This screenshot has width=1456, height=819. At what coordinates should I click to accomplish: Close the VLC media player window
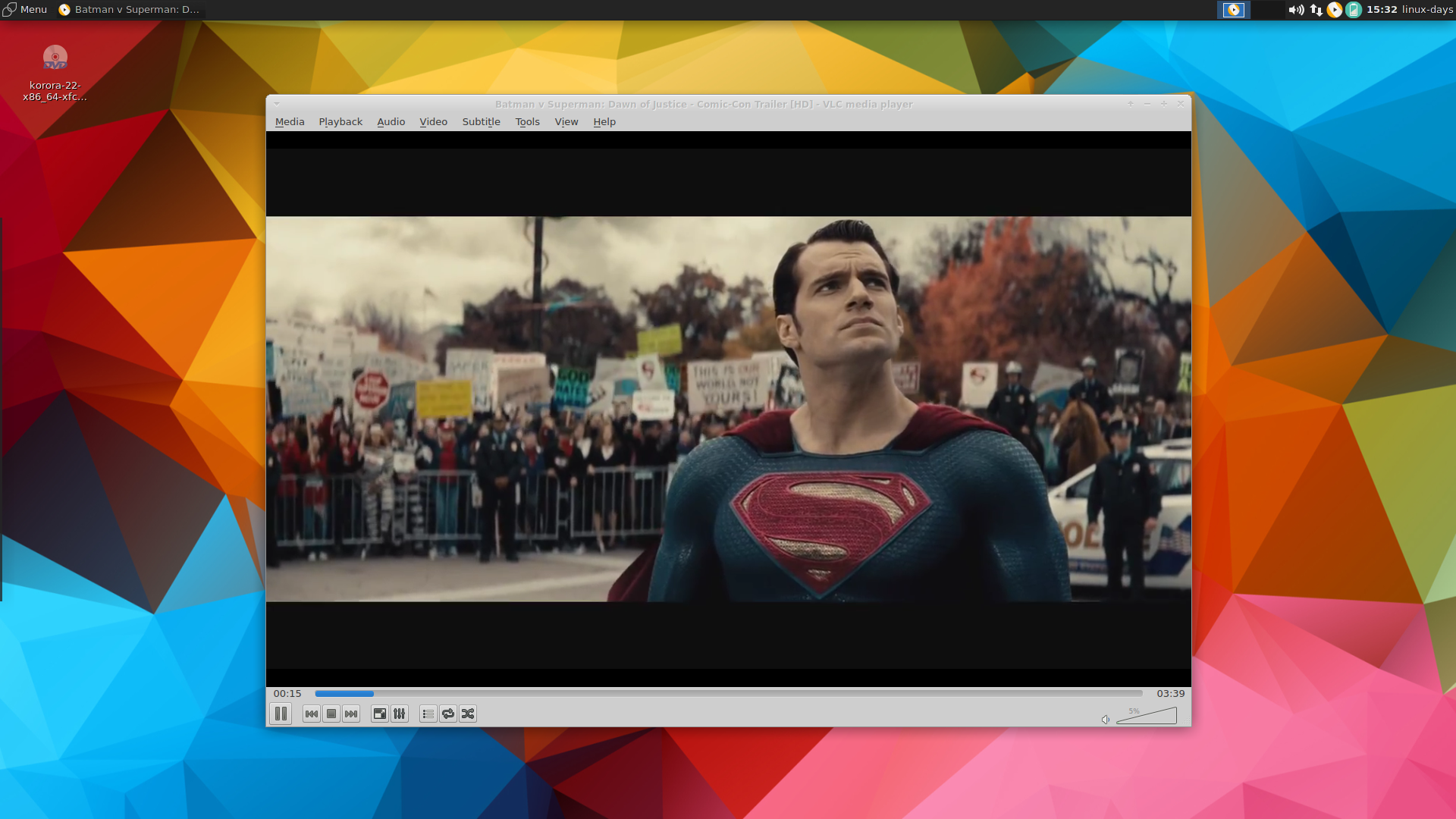[1181, 104]
